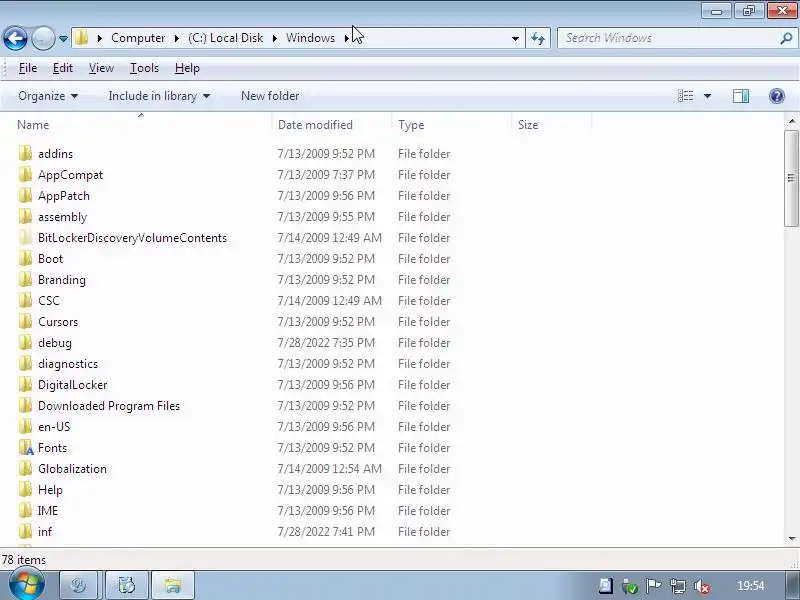Click the vertical scrollbar thumb
Screen dimensions: 800x600
pyautogui.click(x=791, y=178)
